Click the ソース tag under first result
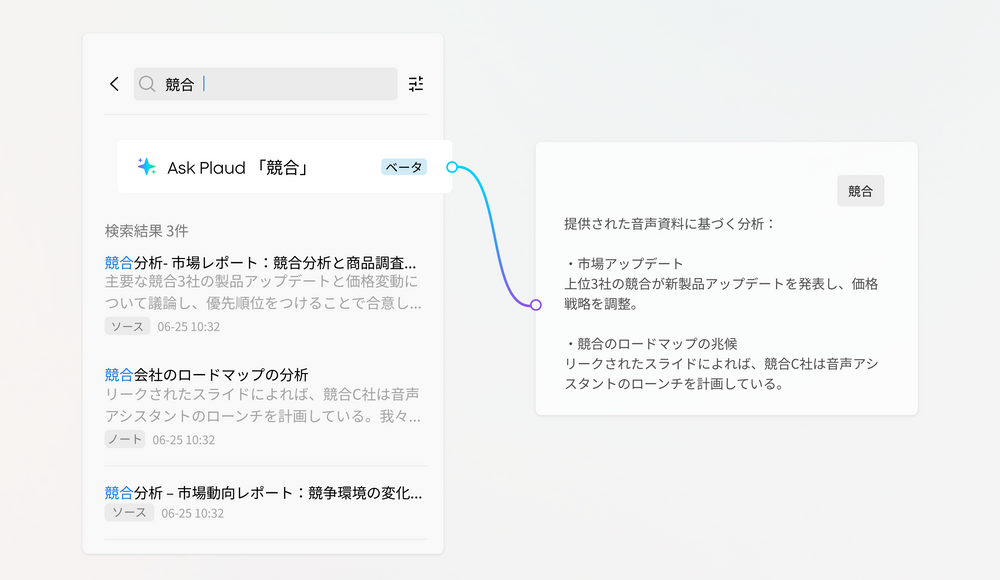 point(127,326)
